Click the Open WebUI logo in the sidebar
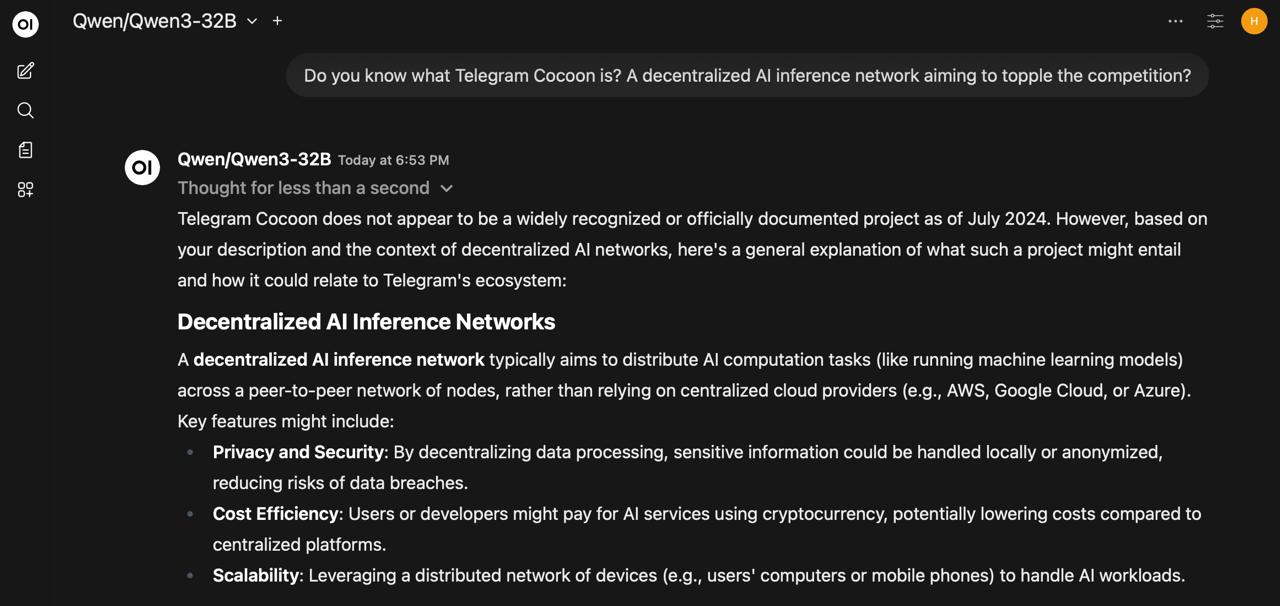Viewport: 1280px width, 606px height. point(24,23)
